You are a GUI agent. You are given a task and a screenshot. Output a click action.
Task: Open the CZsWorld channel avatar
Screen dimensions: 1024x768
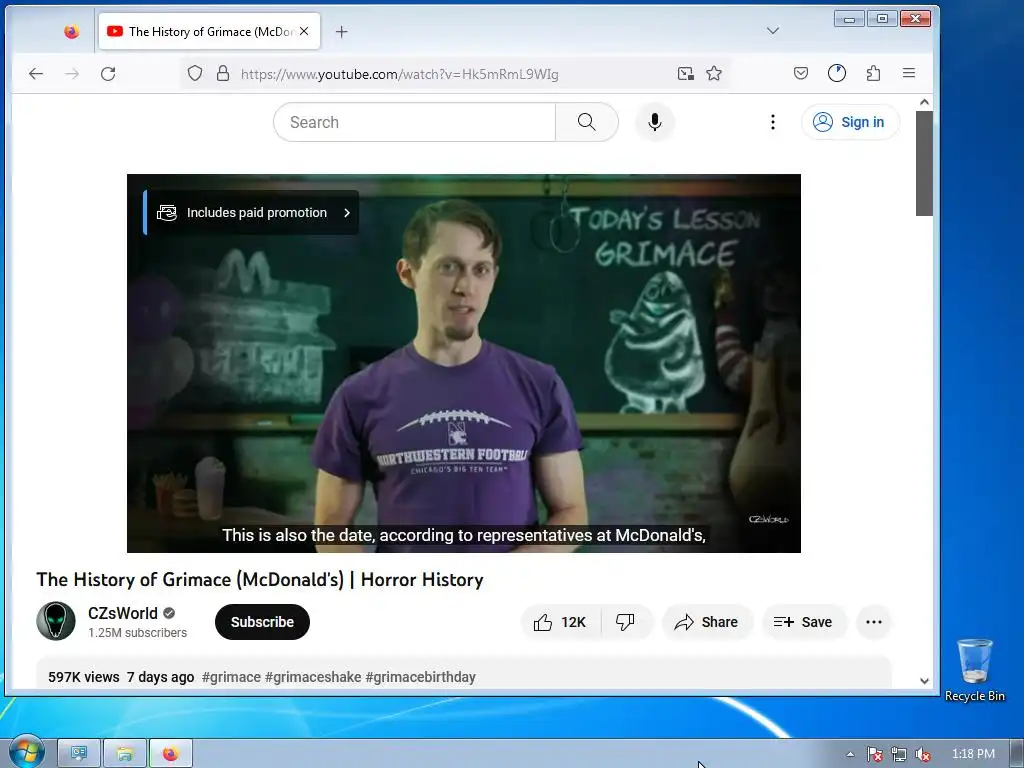[x=56, y=621]
